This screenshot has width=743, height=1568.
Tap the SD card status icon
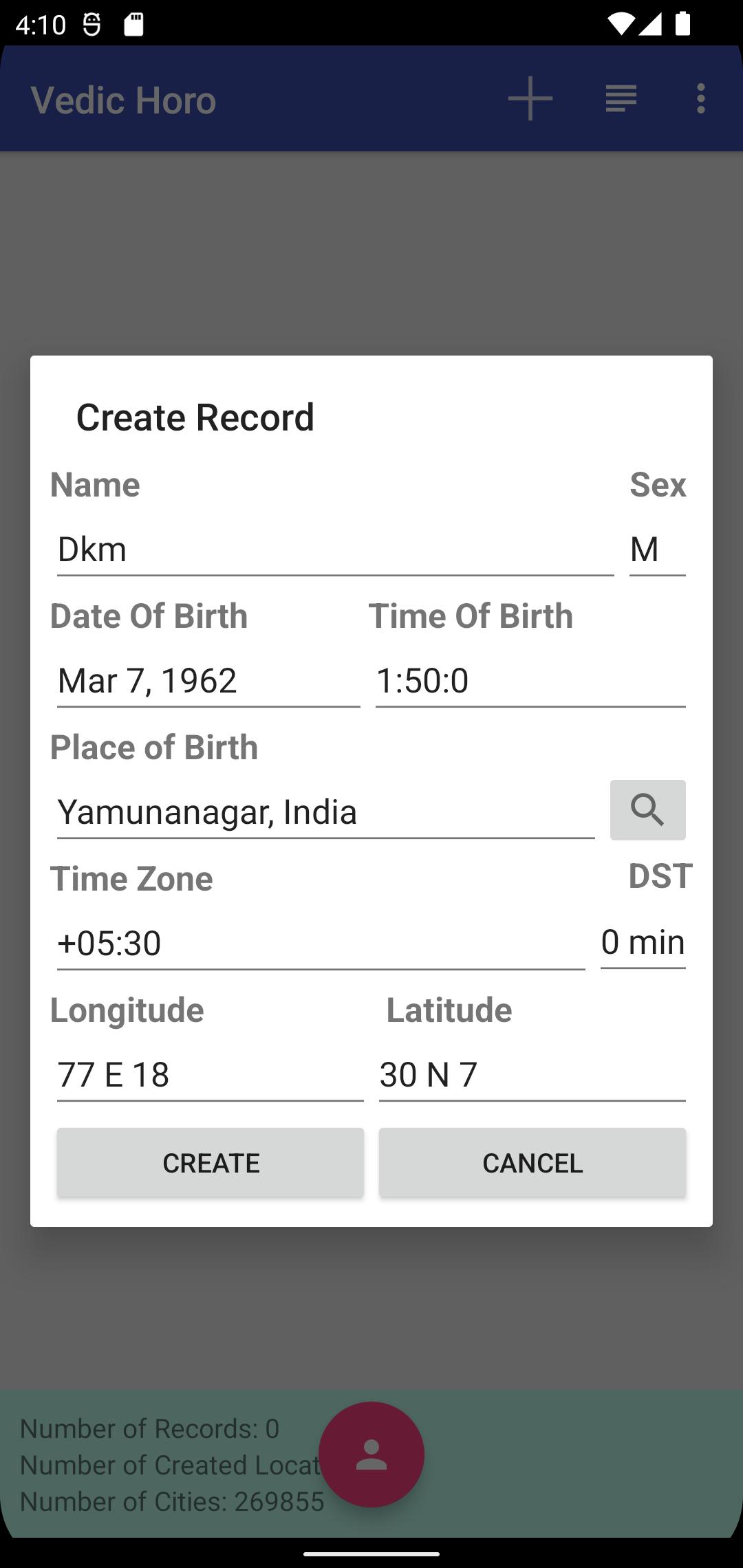(133, 25)
